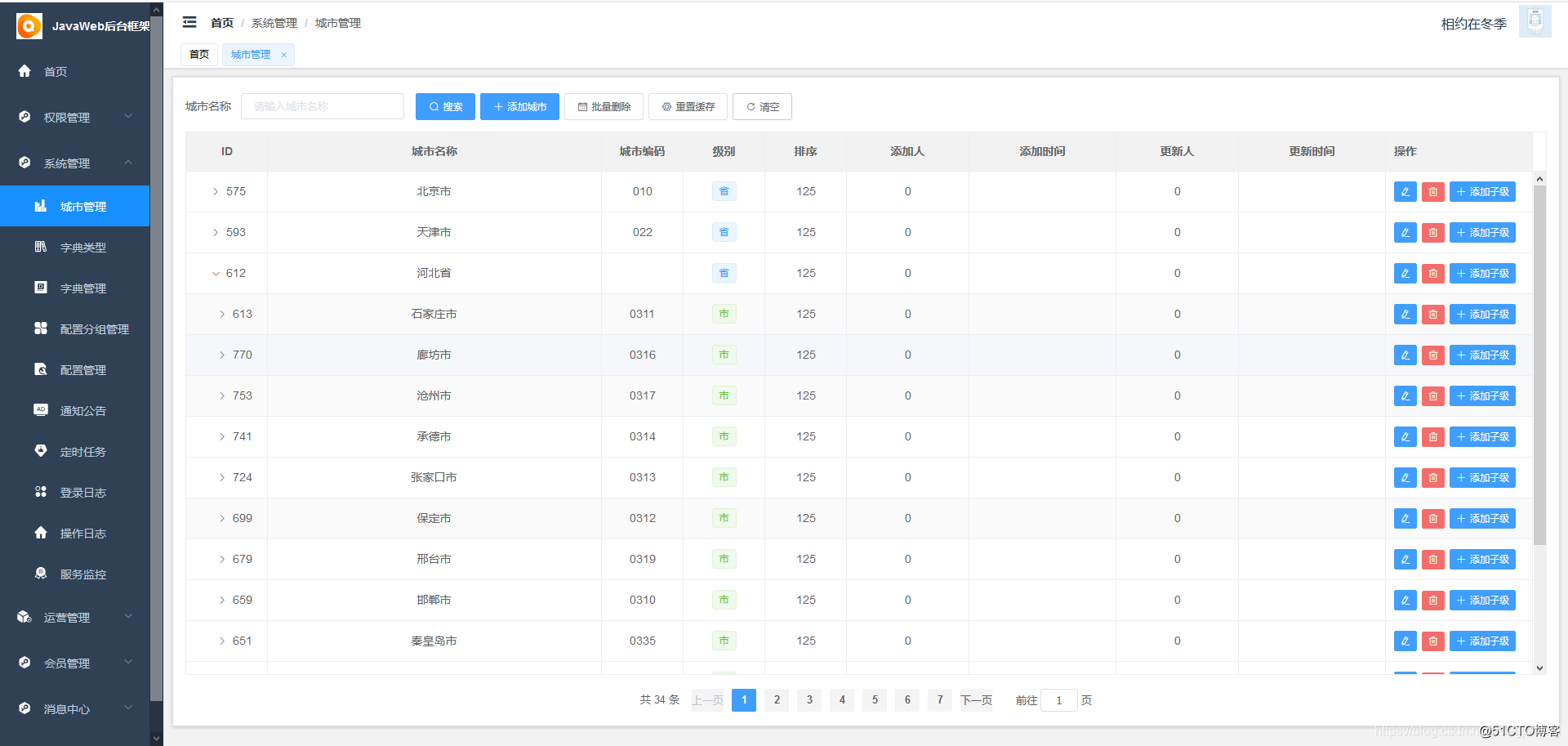Open 字典管理 in the sidebar
Screen dimensions: 1568x746
coord(75,288)
